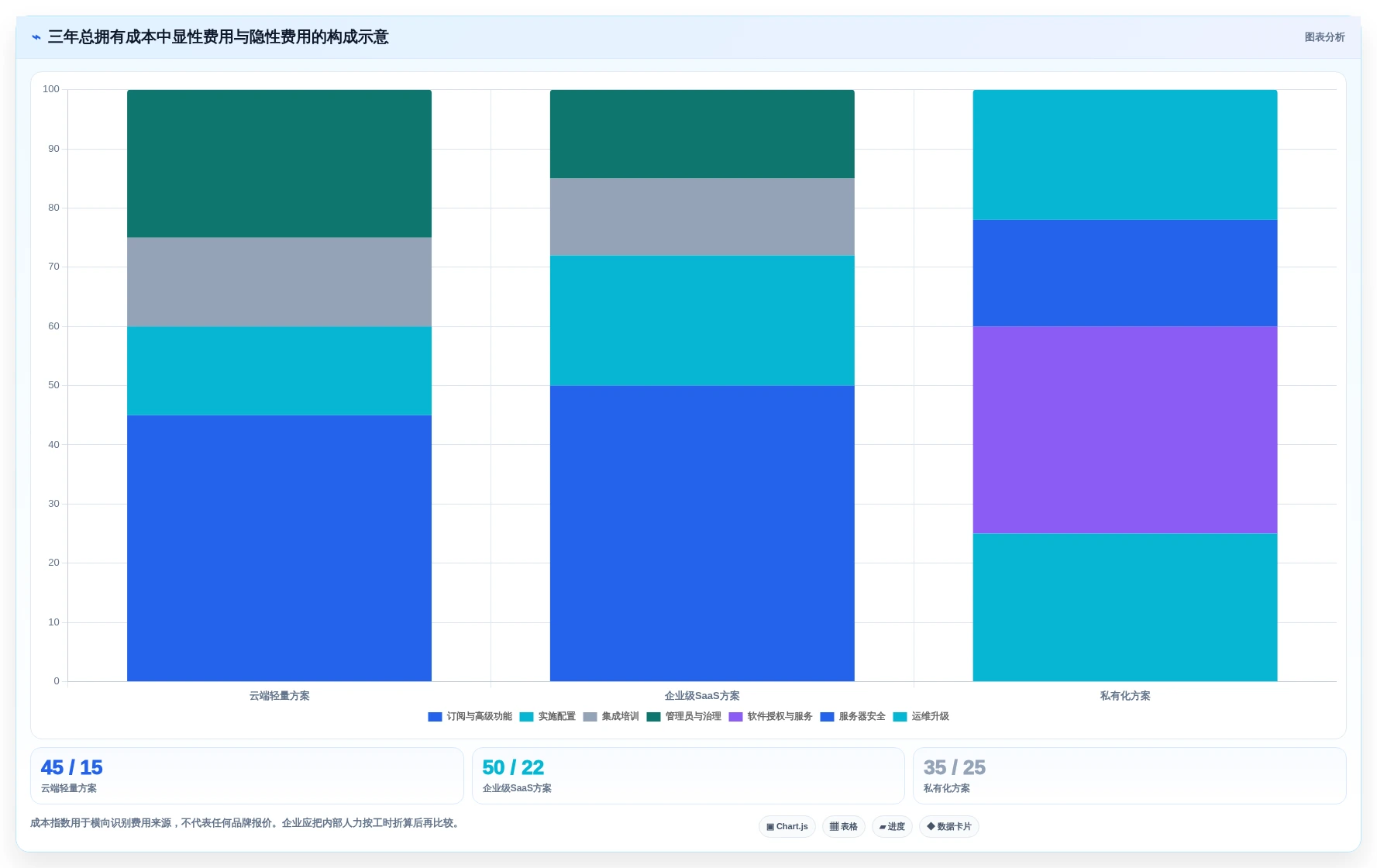Image resolution: width=1377 pixels, height=868 pixels.
Task: Open the 50 / 22 企业级SaaS方案 card
Action: click(688, 776)
